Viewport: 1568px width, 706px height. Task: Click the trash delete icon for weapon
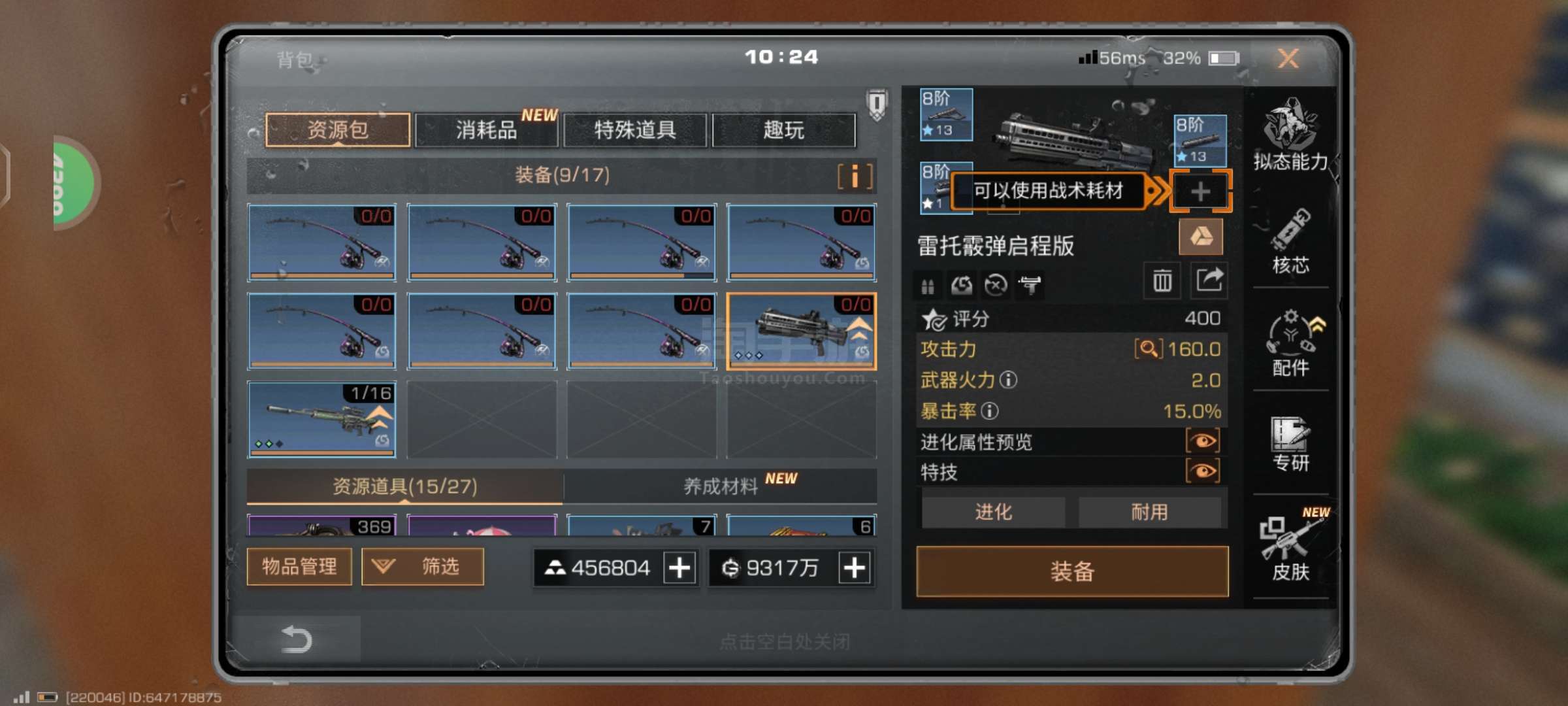(1162, 281)
